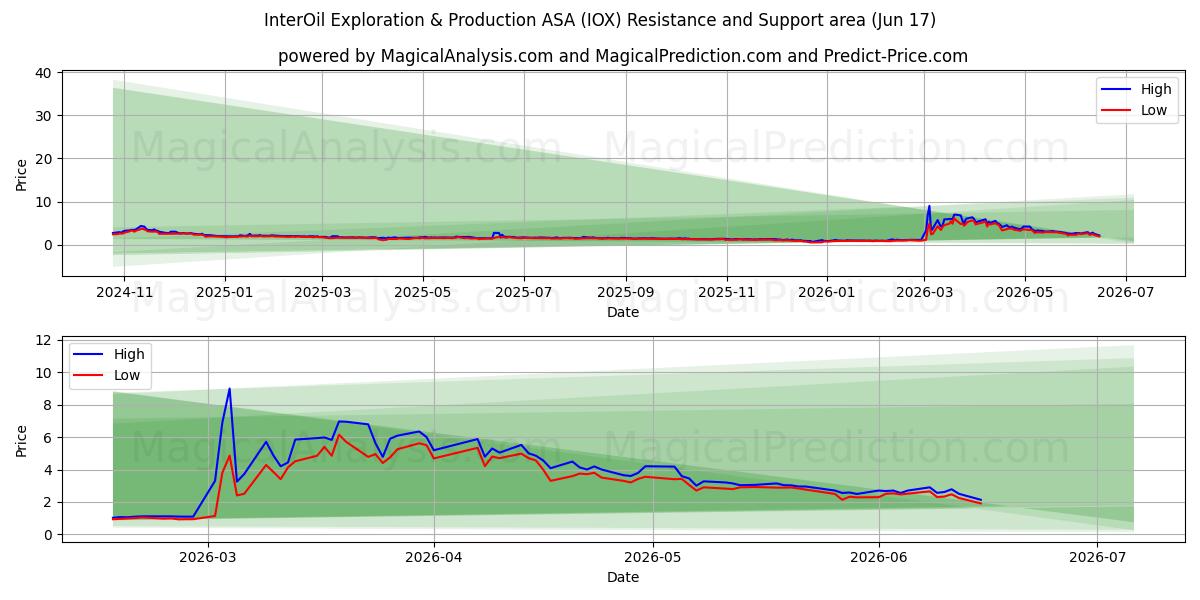Click the '4' y-axis tick on the bottom chart

[x=48, y=470]
